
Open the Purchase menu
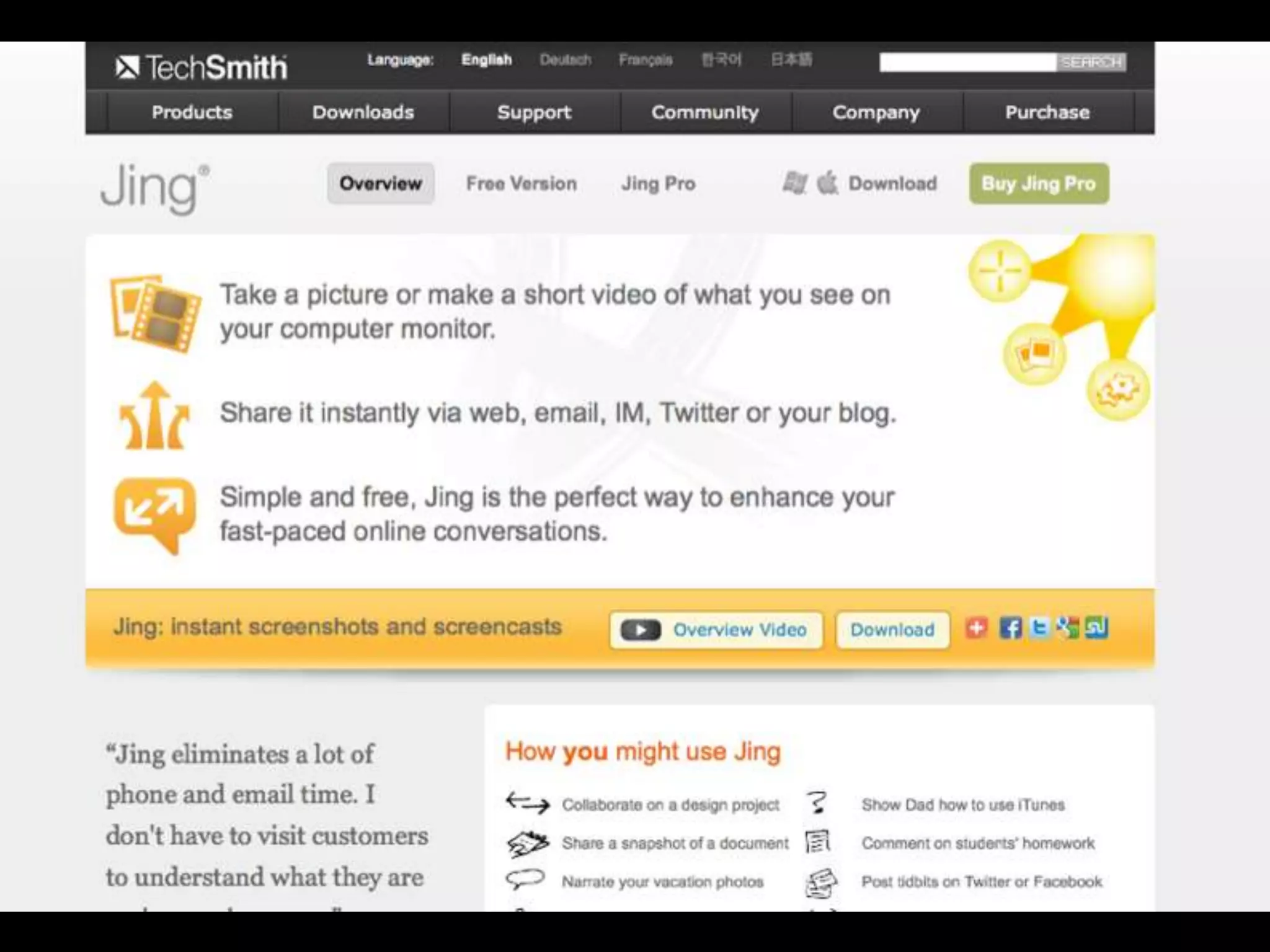(x=1047, y=112)
